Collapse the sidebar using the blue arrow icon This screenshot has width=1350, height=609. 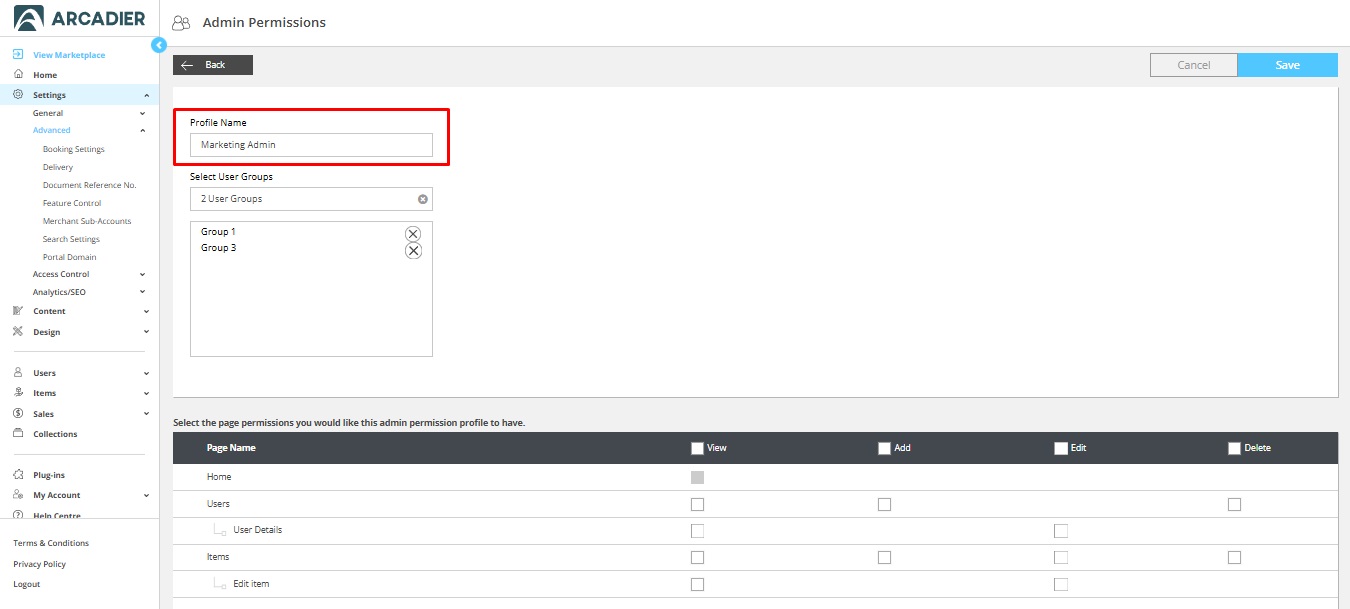point(158,45)
